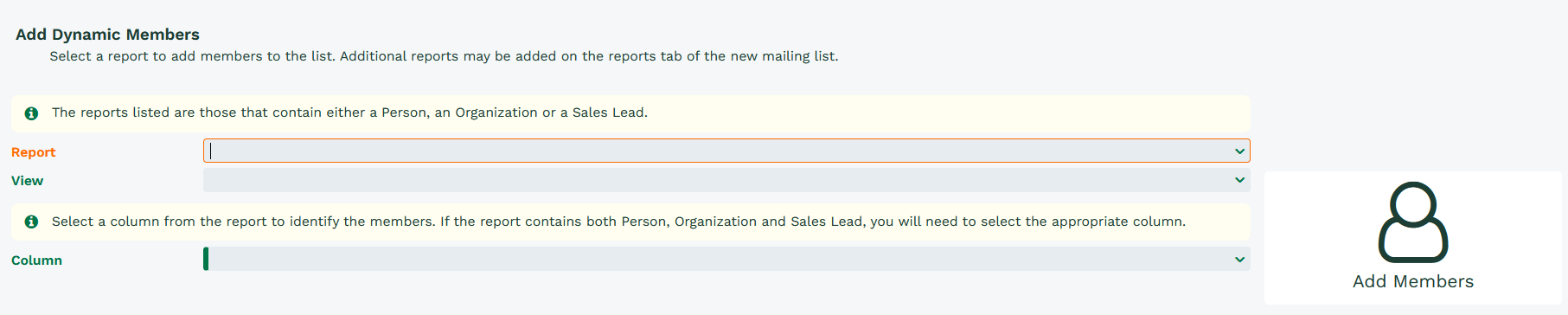Select the white Add Members card

(x=1413, y=238)
